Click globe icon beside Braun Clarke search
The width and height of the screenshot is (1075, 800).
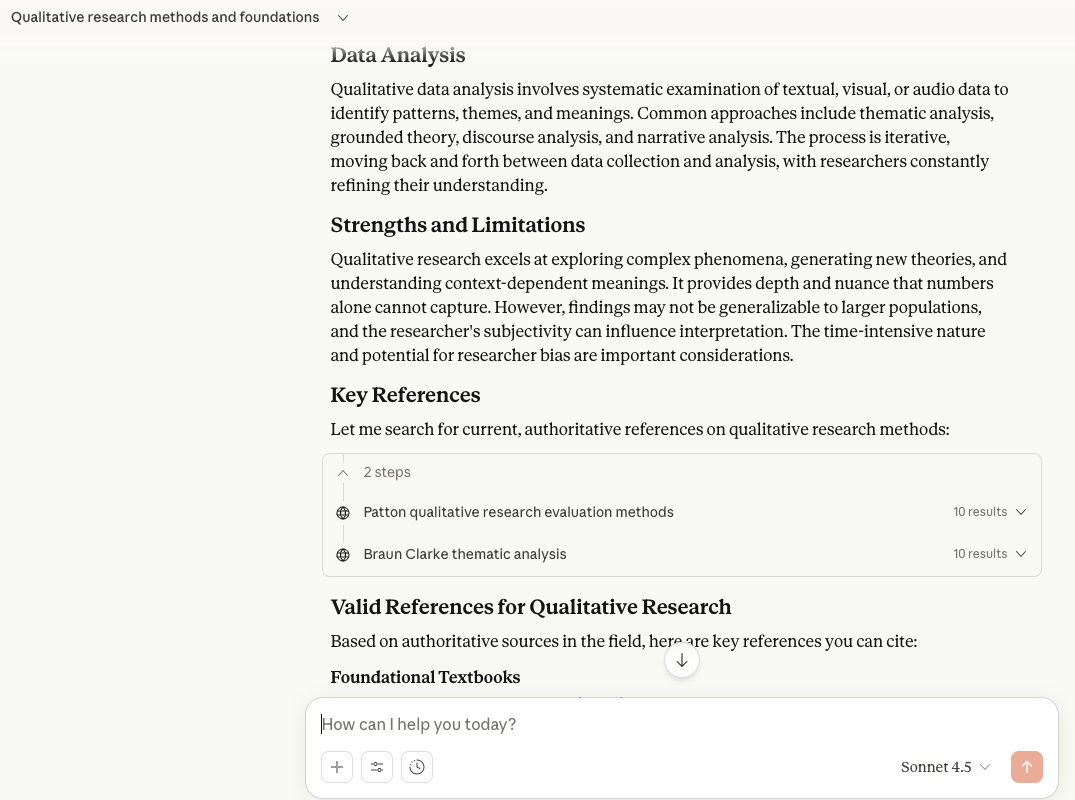(343, 555)
